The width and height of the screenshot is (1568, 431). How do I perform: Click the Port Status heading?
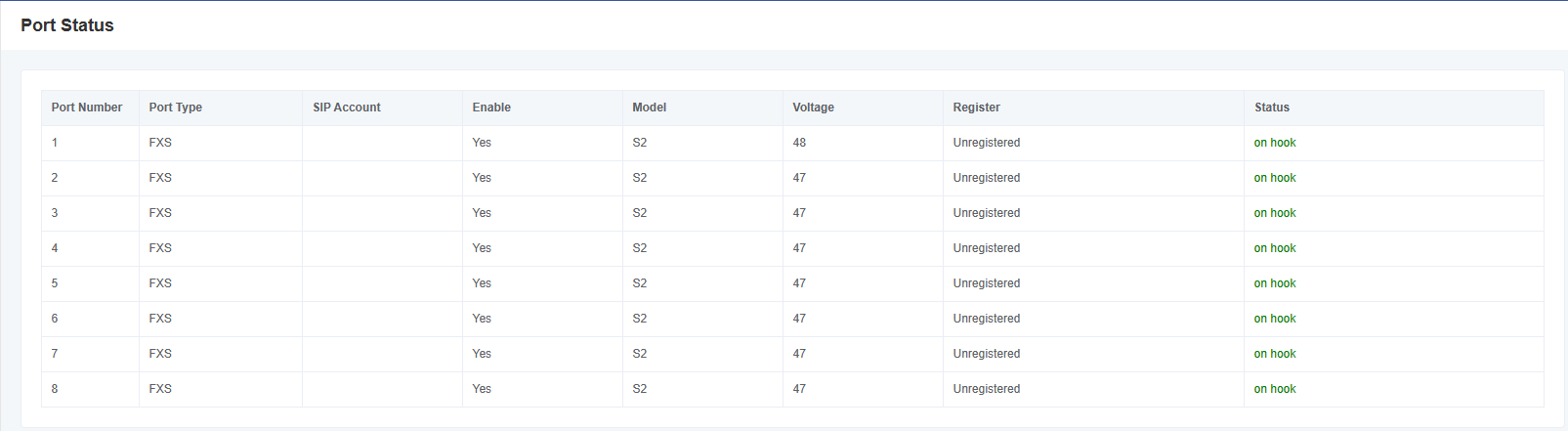(67, 25)
